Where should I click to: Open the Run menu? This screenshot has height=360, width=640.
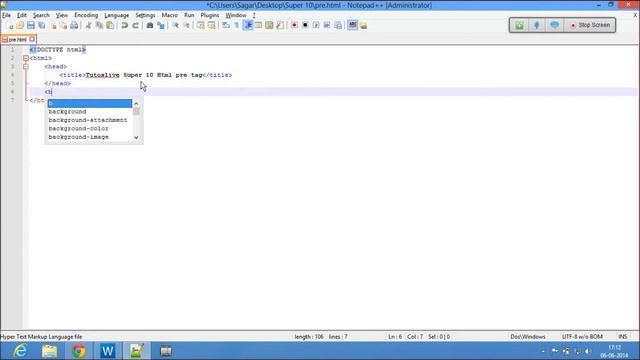point(189,15)
